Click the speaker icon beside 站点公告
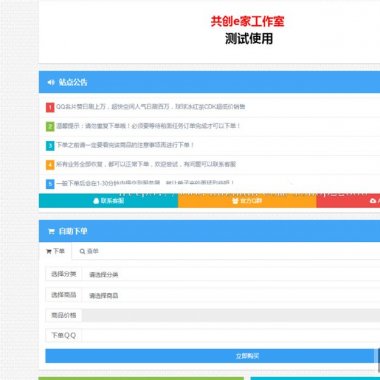This screenshot has width=380, height=380. click(x=51, y=82)
